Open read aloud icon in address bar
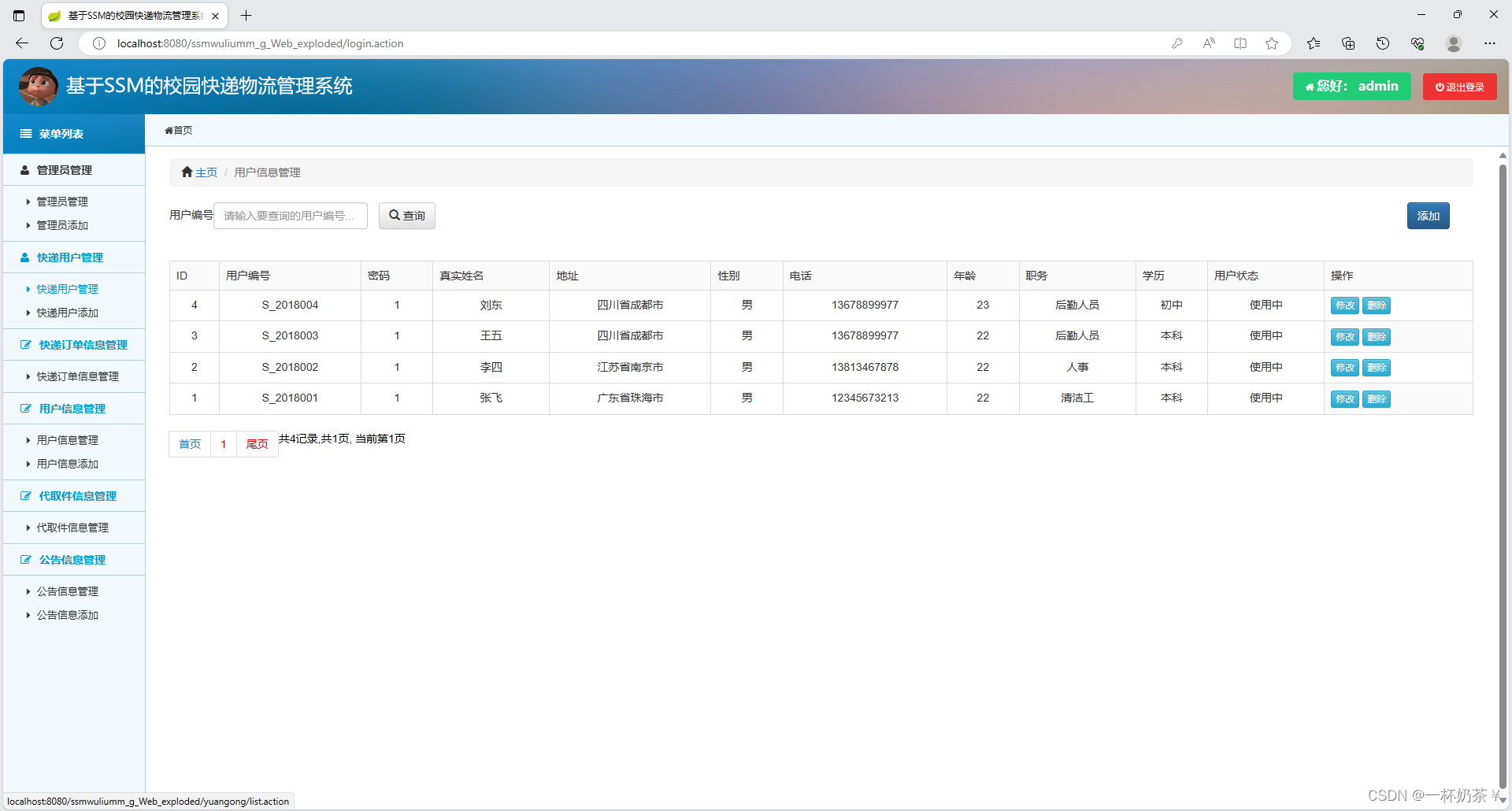This screenshot has width=1512, height=811. 1209,43
